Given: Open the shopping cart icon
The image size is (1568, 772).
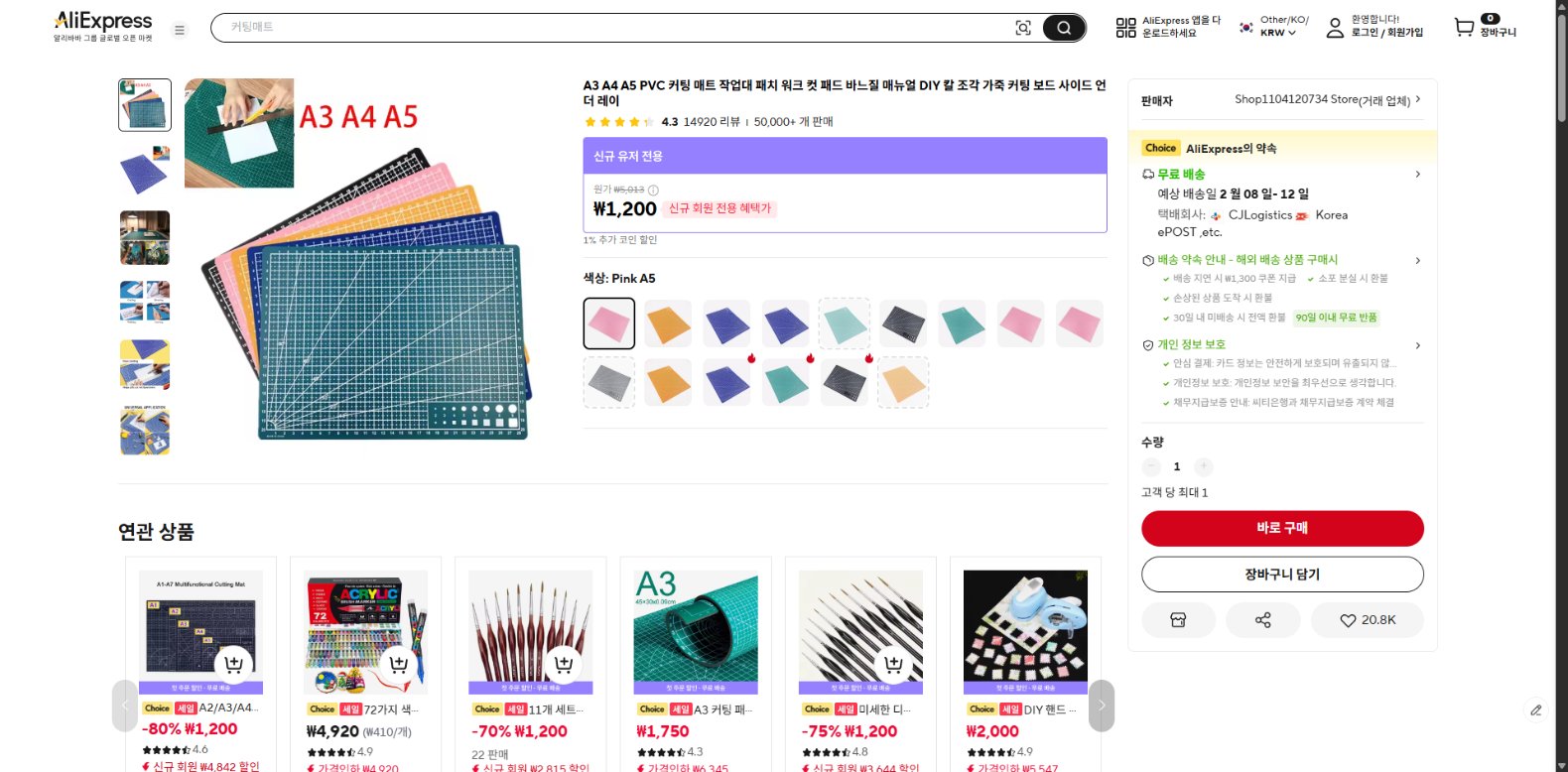Looking at the screenshot, I should click(1464, 28).
